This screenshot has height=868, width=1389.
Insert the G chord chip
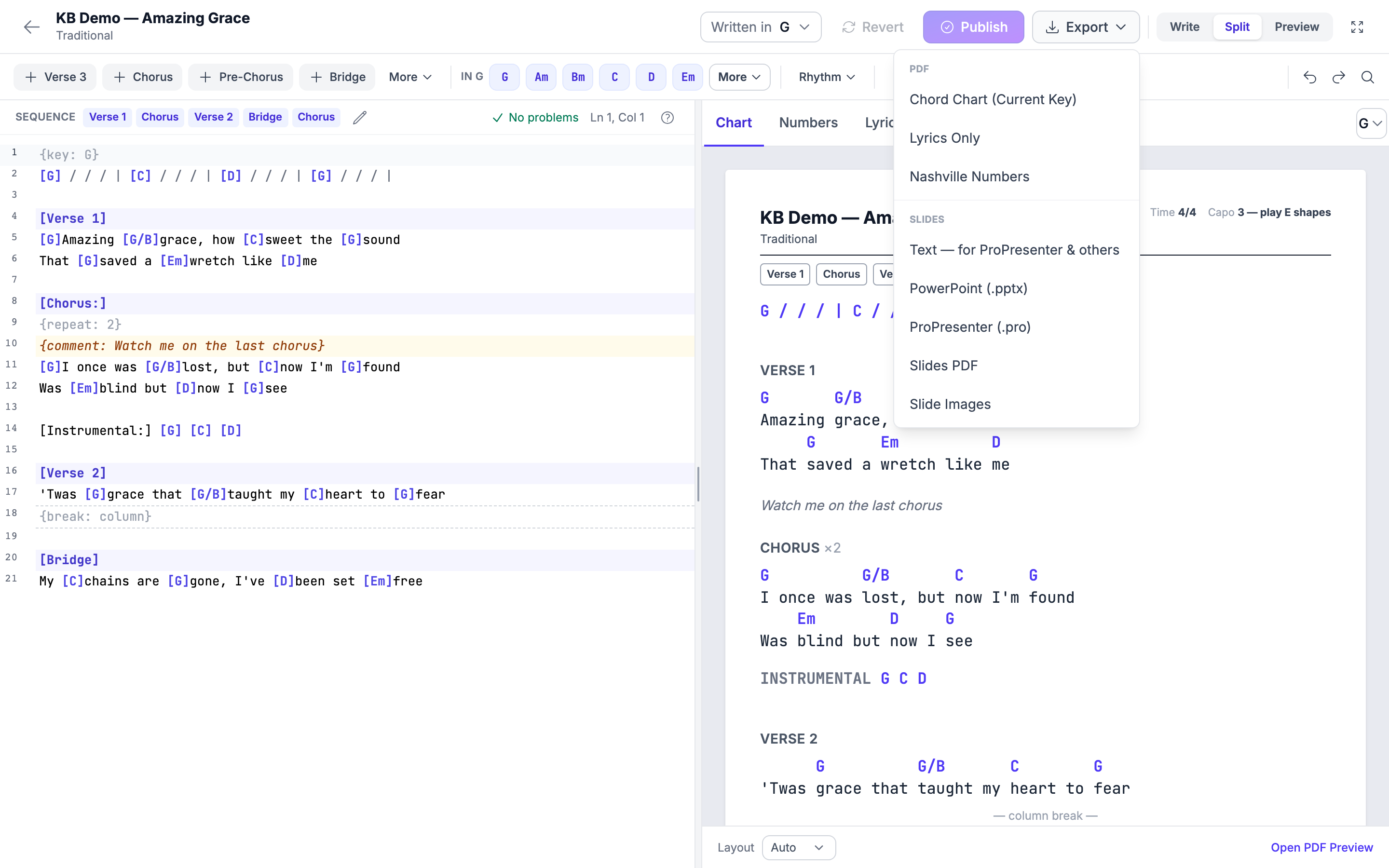click(x=504, y=77)
